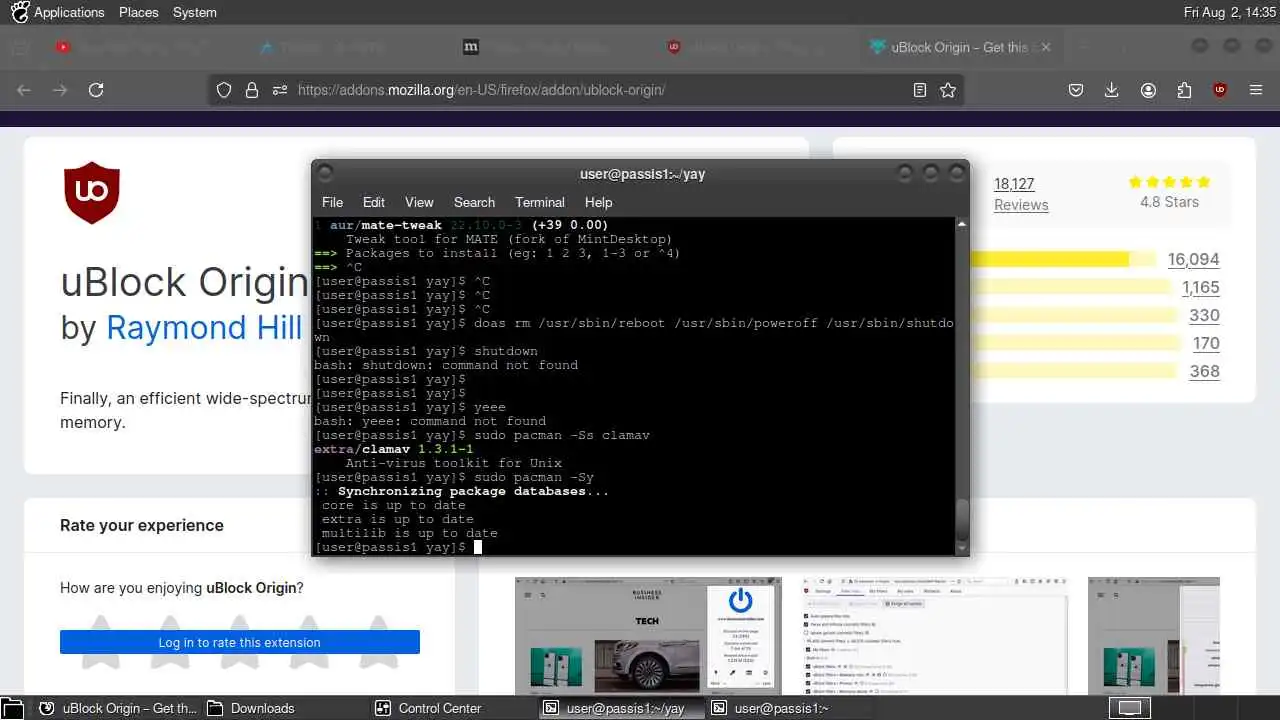Open the terminal View menu
This screenshot has width=1280, height=720.
[419, 202]
